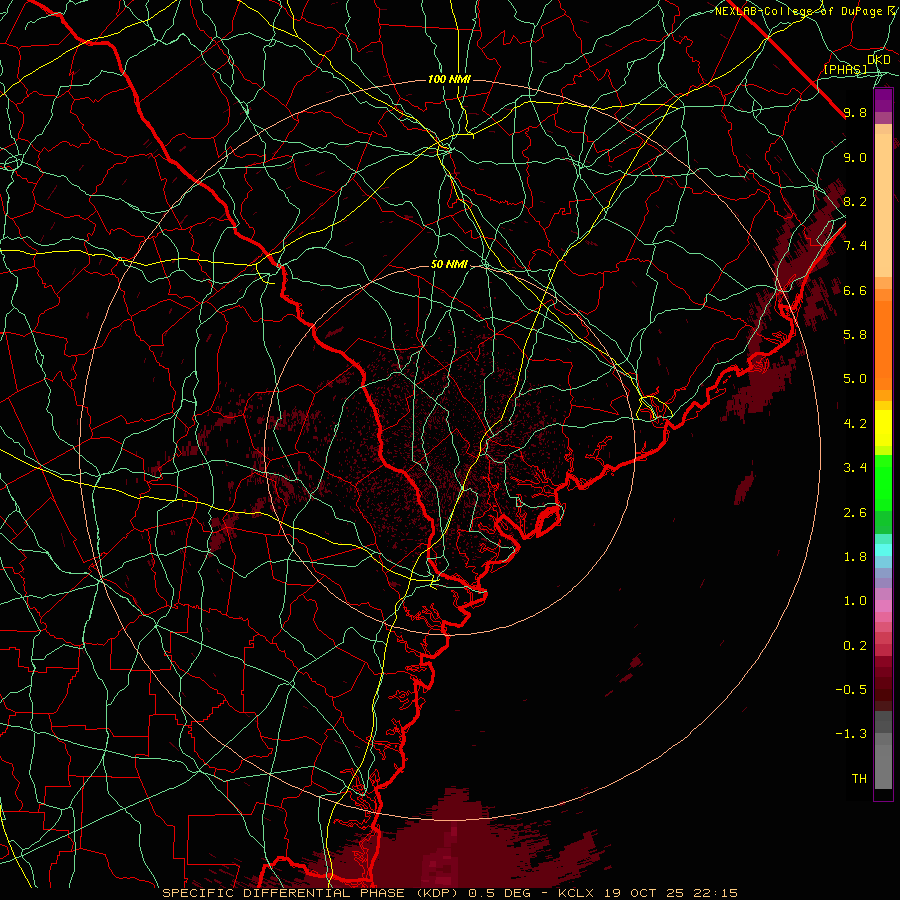900x900 pixels.
Task: Click the 9.8 value on the color scale
Action: click(855, 112)
